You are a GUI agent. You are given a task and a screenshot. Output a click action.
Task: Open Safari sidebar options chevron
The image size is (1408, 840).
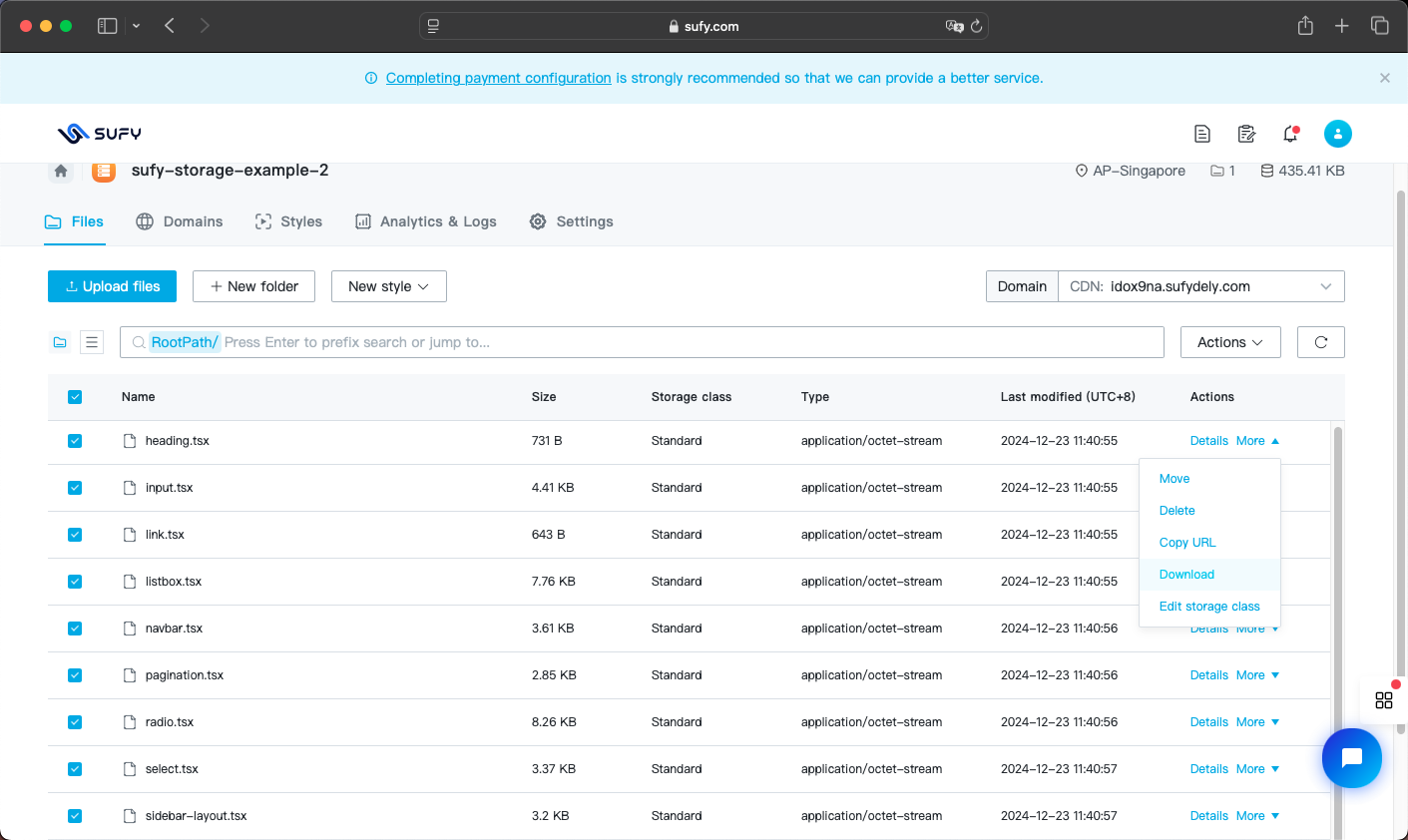136,26
